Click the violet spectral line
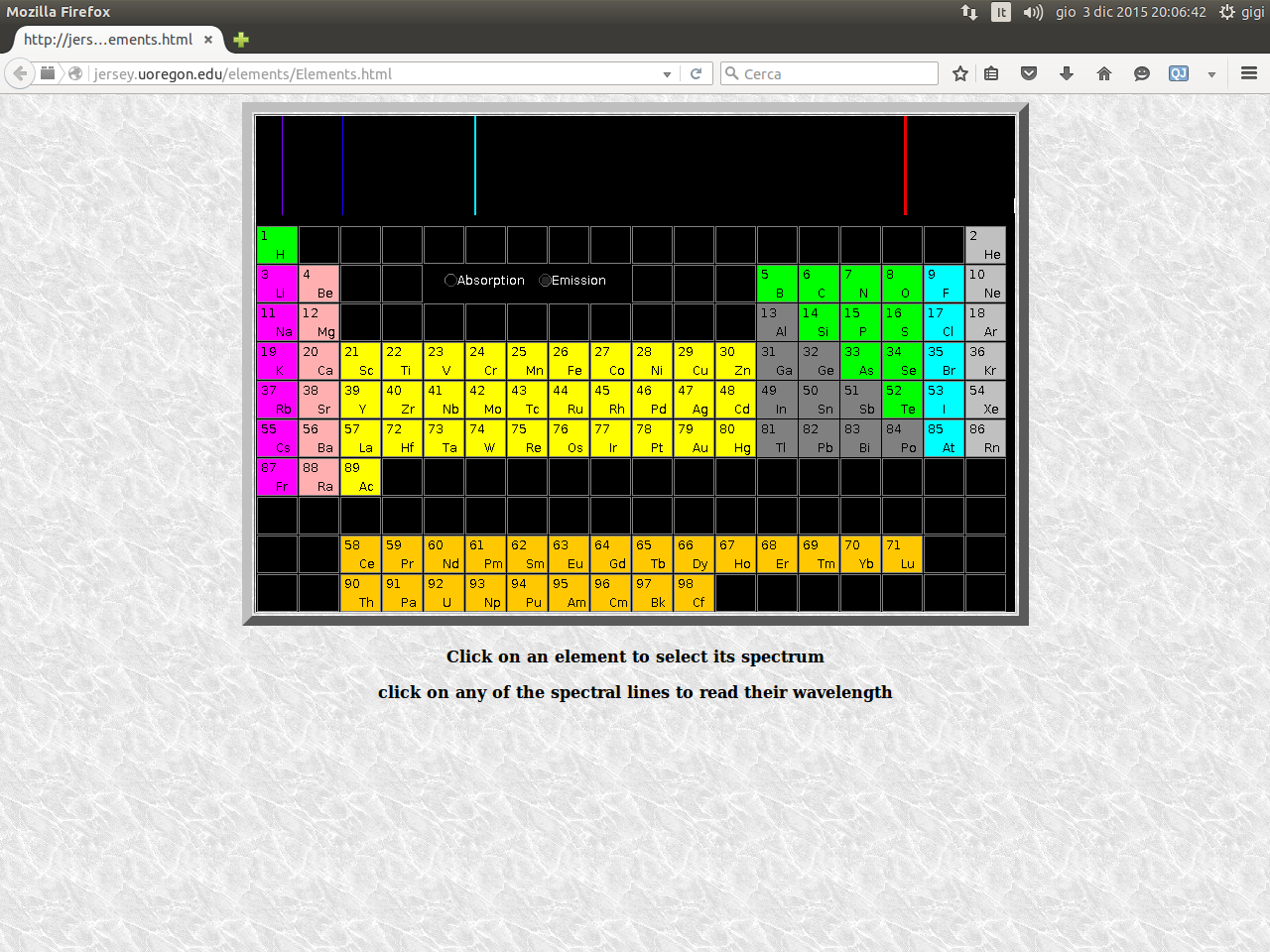Screen dimensions: 1270x952 [x=283, y=166]
